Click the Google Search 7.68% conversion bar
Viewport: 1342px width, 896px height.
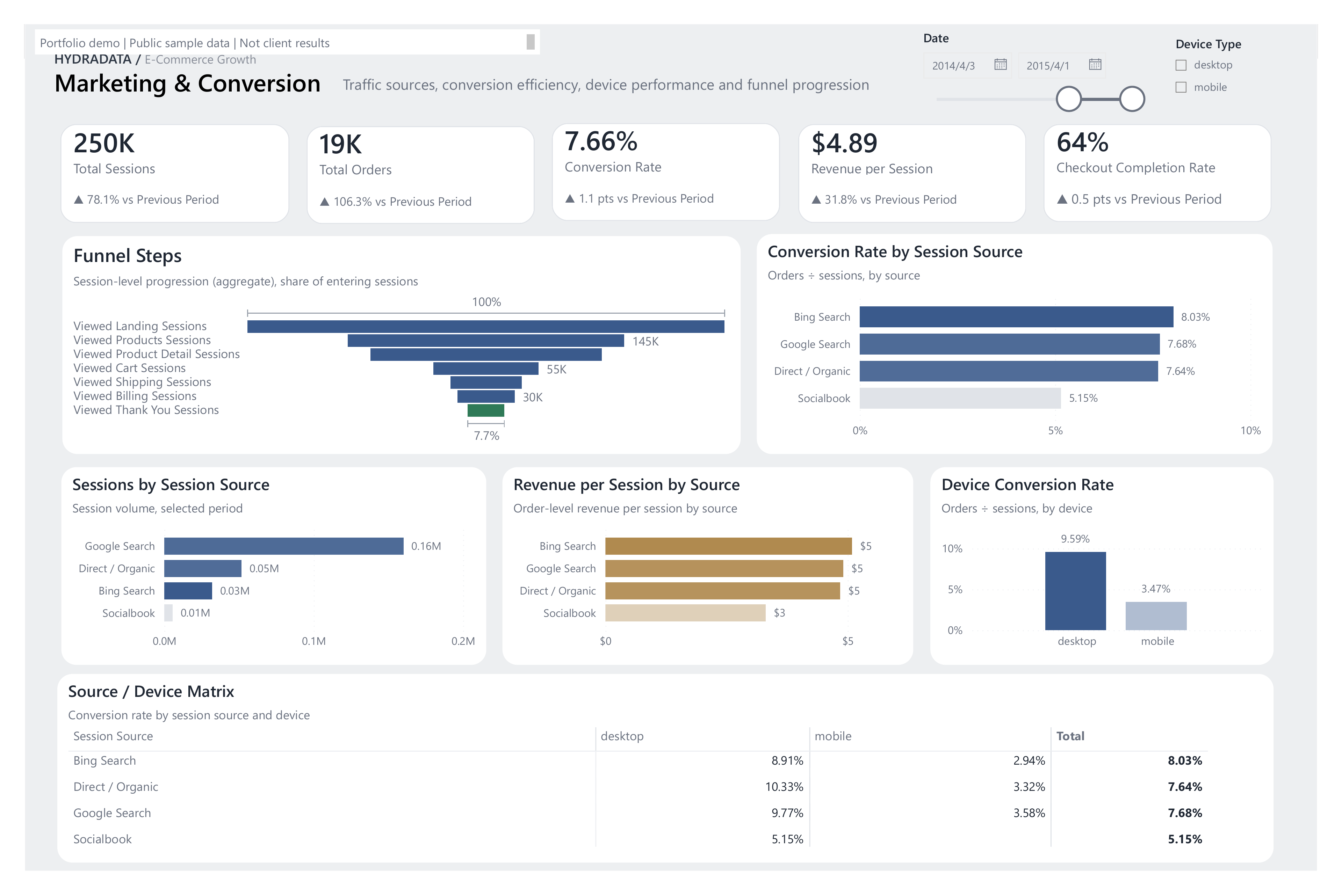pyautogui.click(x=1009, y=344)
